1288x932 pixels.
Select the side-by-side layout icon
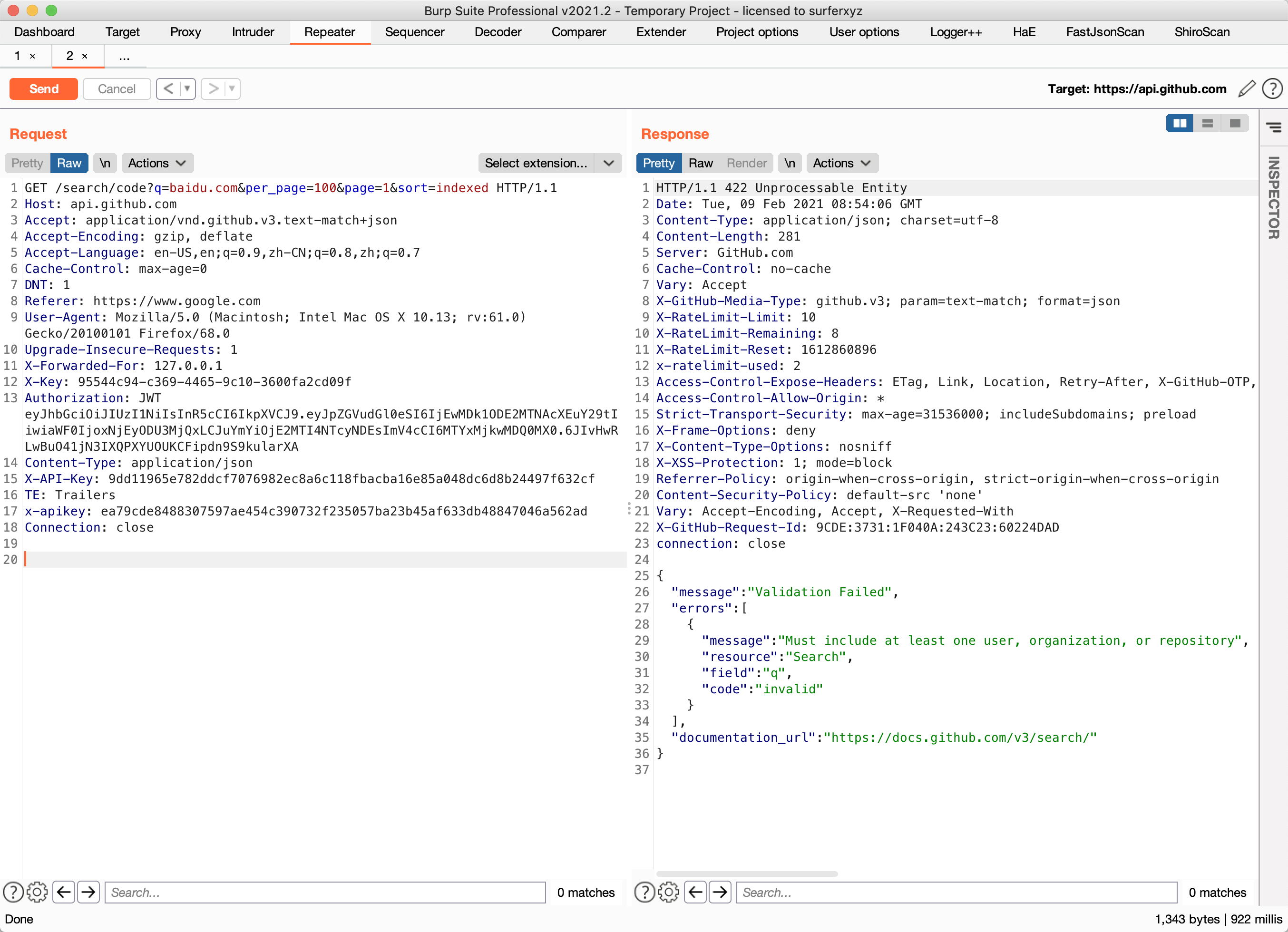click(1180, 123)
